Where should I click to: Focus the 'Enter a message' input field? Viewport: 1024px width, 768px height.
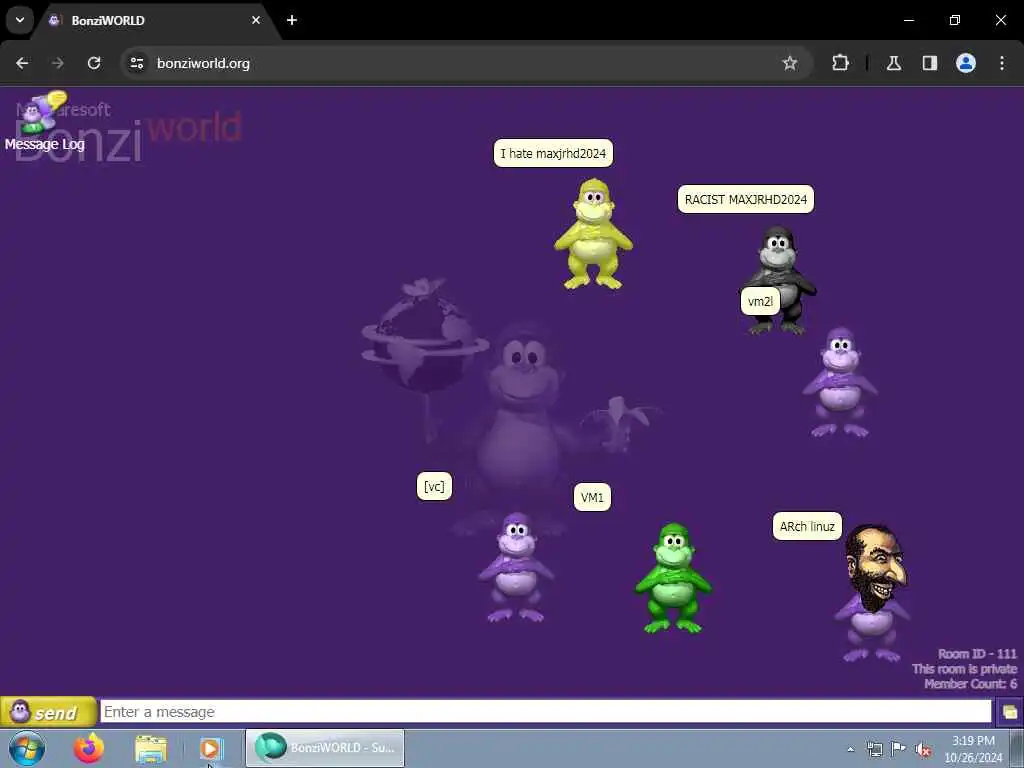click(546, 712)
